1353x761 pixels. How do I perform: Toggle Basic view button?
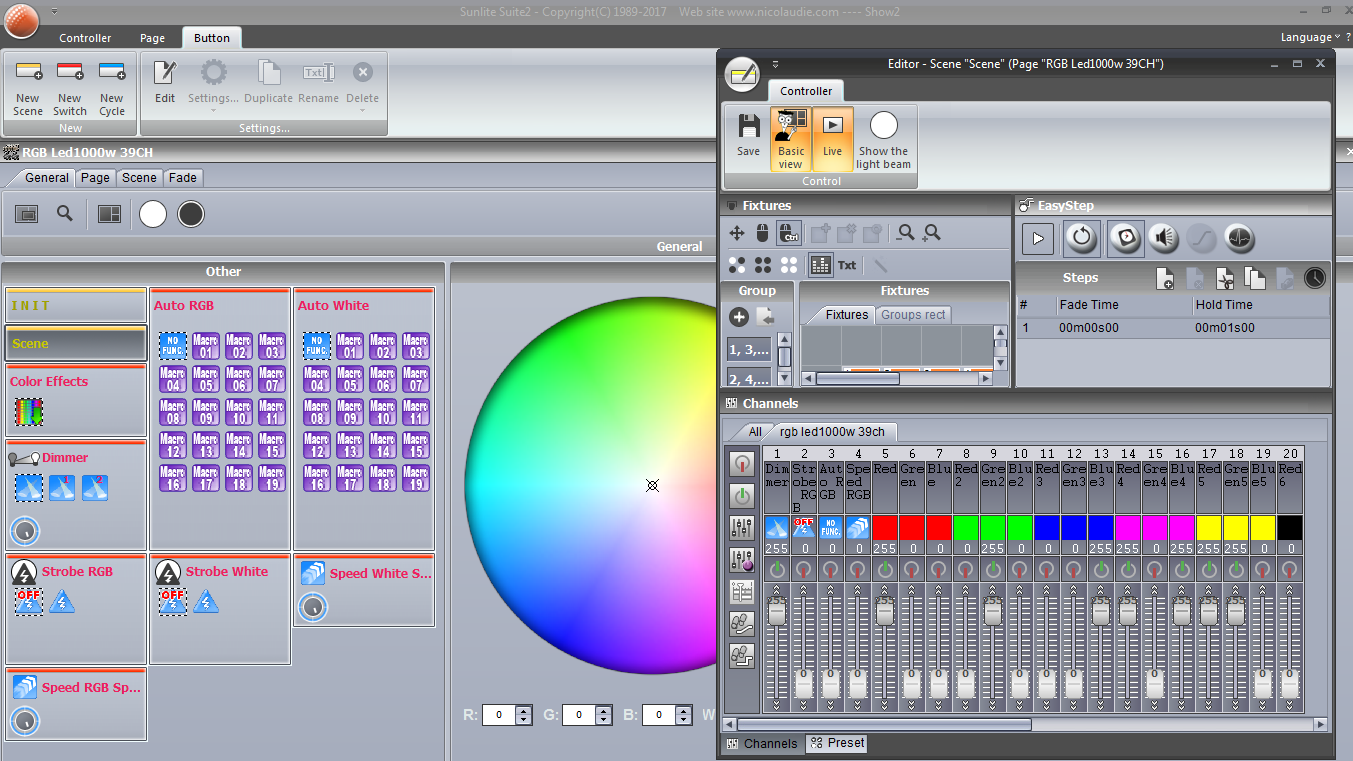791,128
